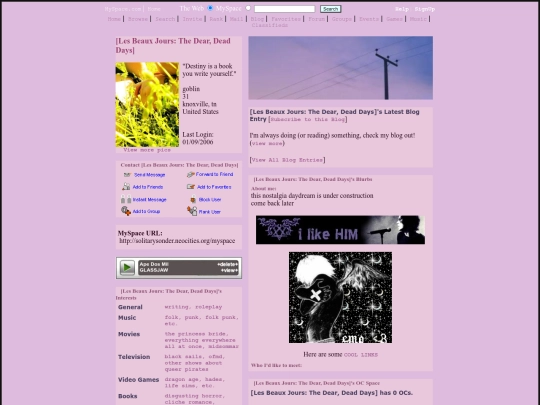Open Forum in navigation bar
The height and width of the screenshot is (405, 540).
[316, 19]
